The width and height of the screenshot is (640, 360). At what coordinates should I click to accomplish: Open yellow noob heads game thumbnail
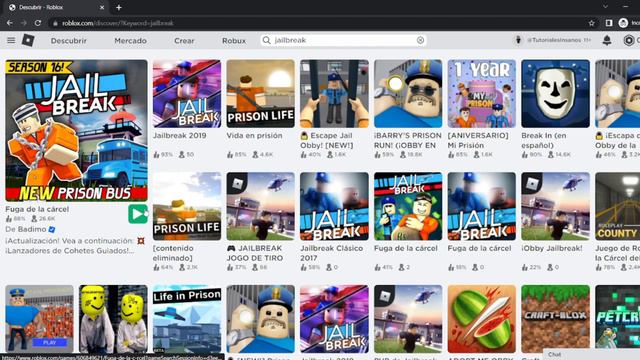click(113, 319)
